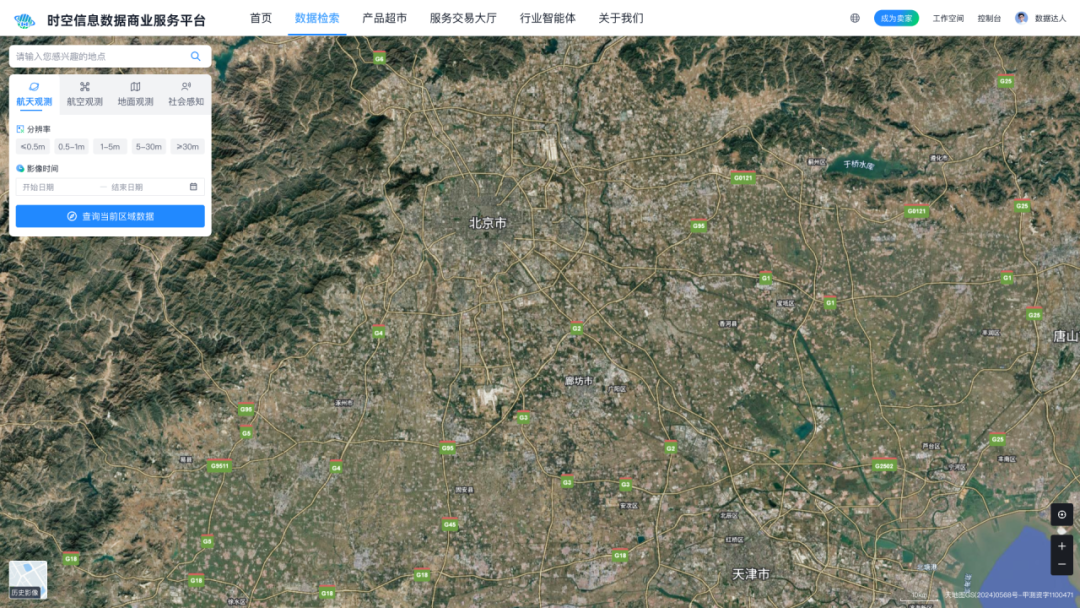Zoom out with the minus button
Viewport: 1080px width, 608px height.
(1062, 565)
